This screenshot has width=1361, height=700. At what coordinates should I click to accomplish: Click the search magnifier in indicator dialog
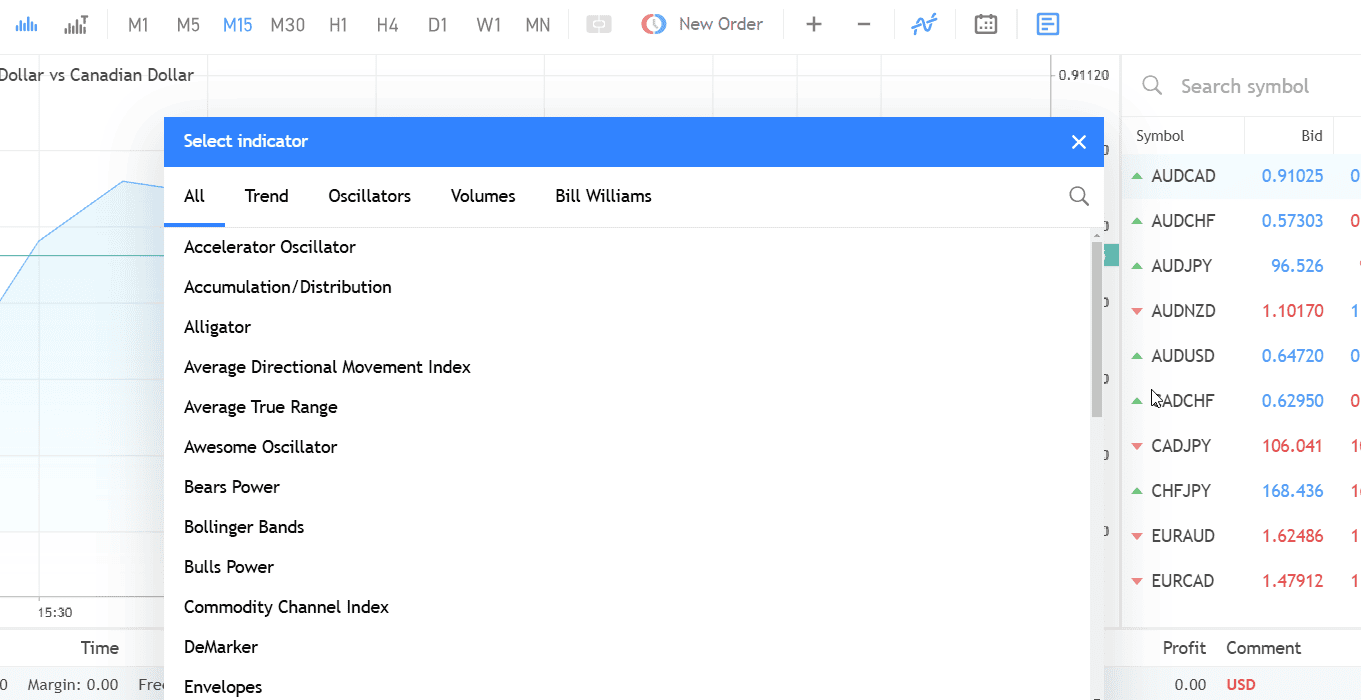click(1078, 196)
